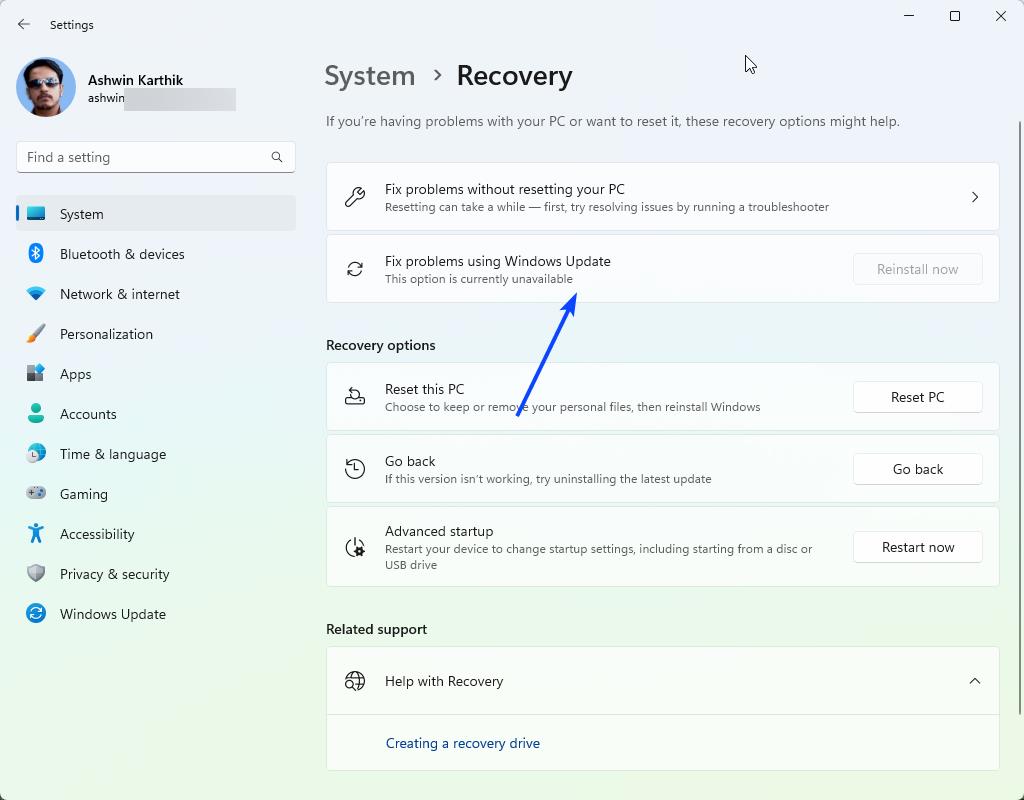Collapse the Help with Recovery section
This screenshot has width=1024, height=800.
(975, 681)
